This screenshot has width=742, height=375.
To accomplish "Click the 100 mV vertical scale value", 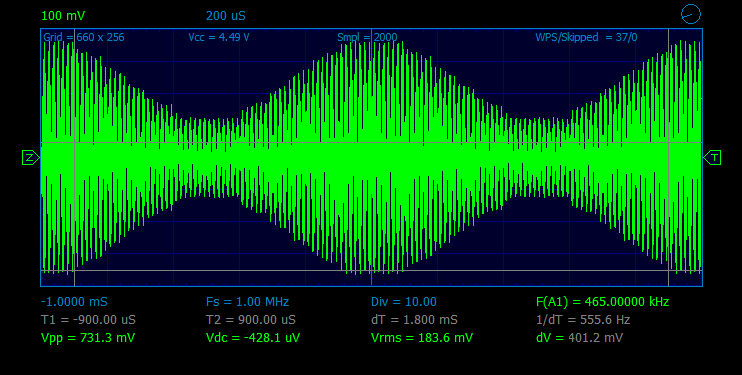I will (x=63, y=16).
